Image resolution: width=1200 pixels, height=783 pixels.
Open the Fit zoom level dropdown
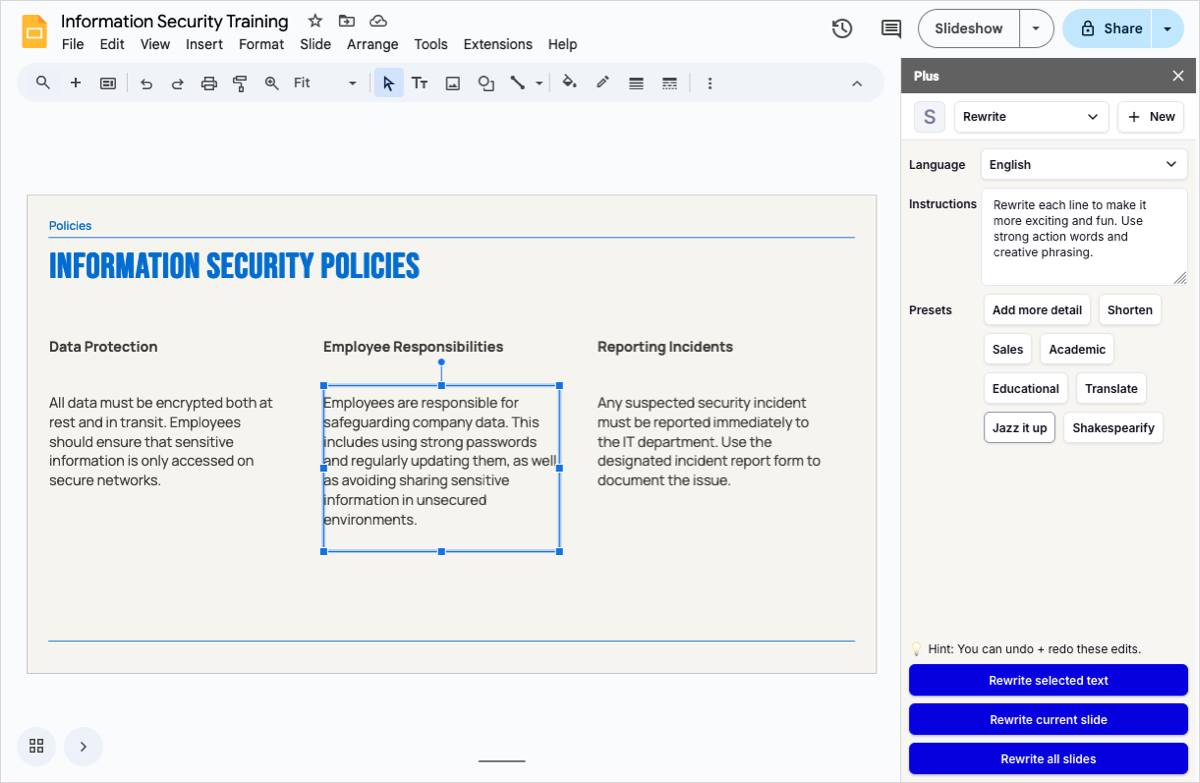(x=325, y=83)
